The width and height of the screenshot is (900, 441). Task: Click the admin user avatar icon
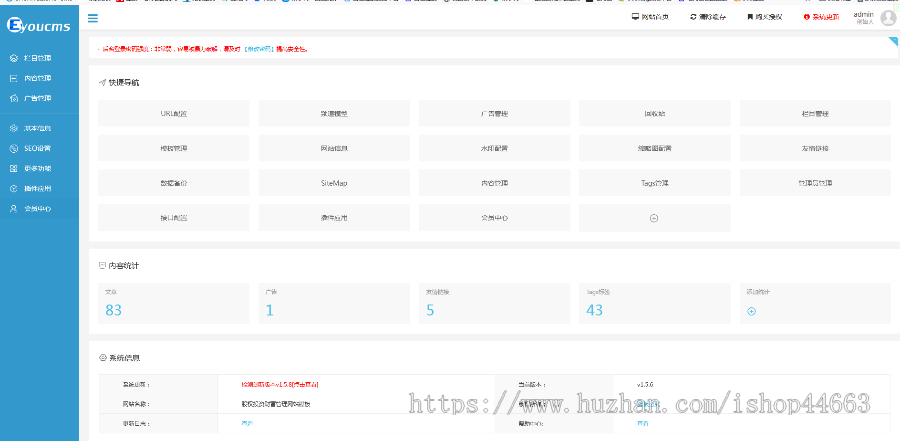(889, 18)
